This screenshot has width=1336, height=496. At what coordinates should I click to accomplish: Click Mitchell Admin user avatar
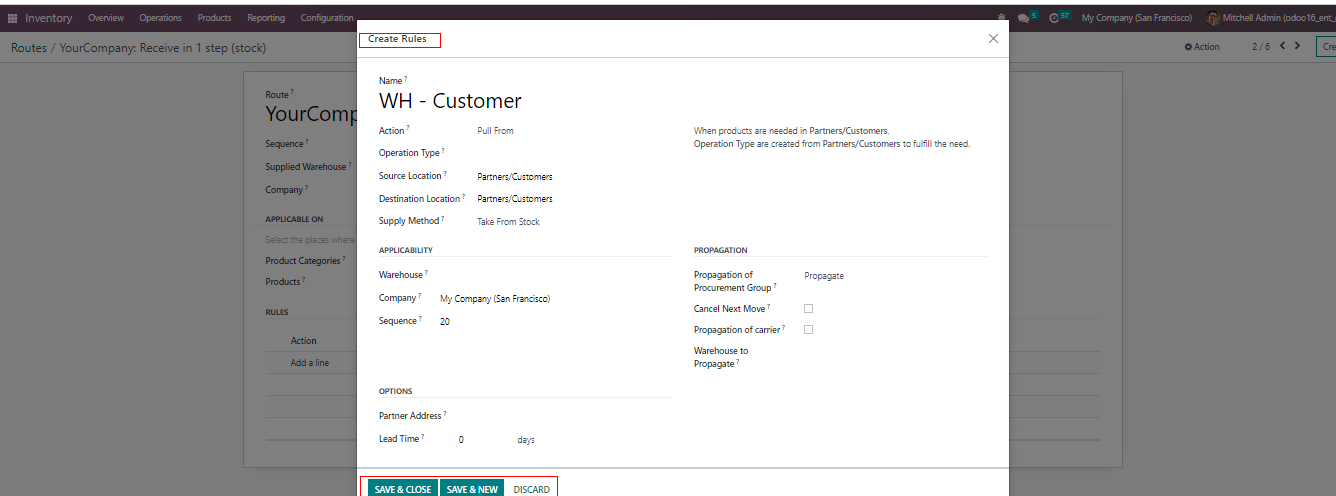(x=1213, y=18)
